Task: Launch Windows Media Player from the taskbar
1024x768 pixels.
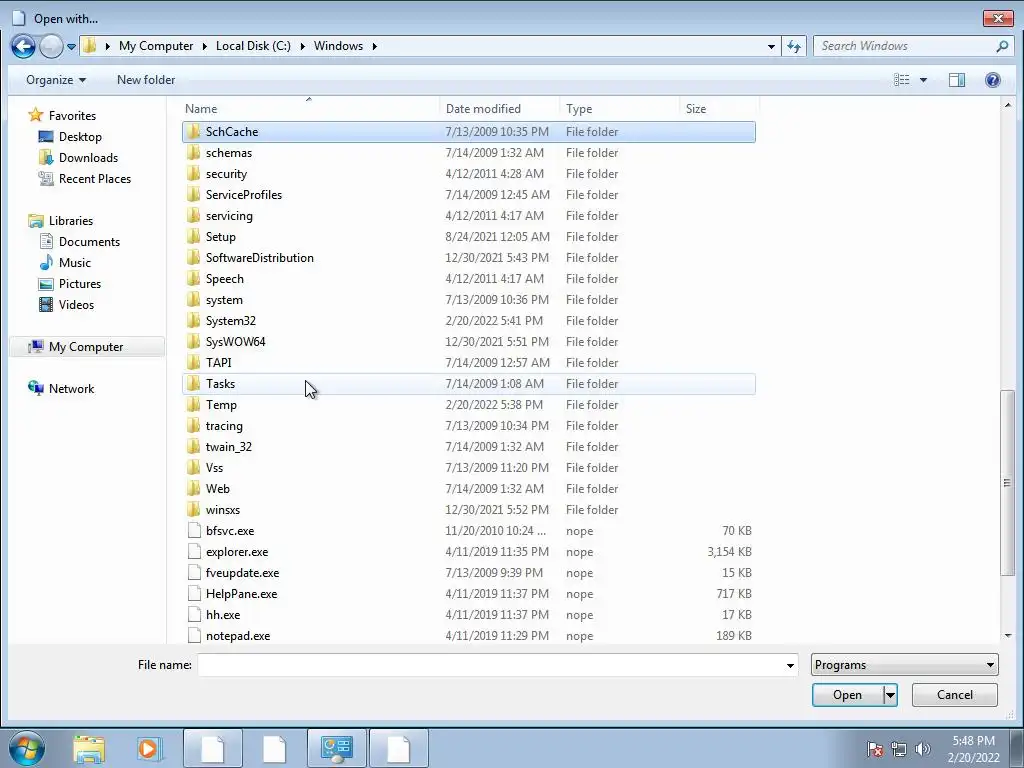Action: click(148, 748)
